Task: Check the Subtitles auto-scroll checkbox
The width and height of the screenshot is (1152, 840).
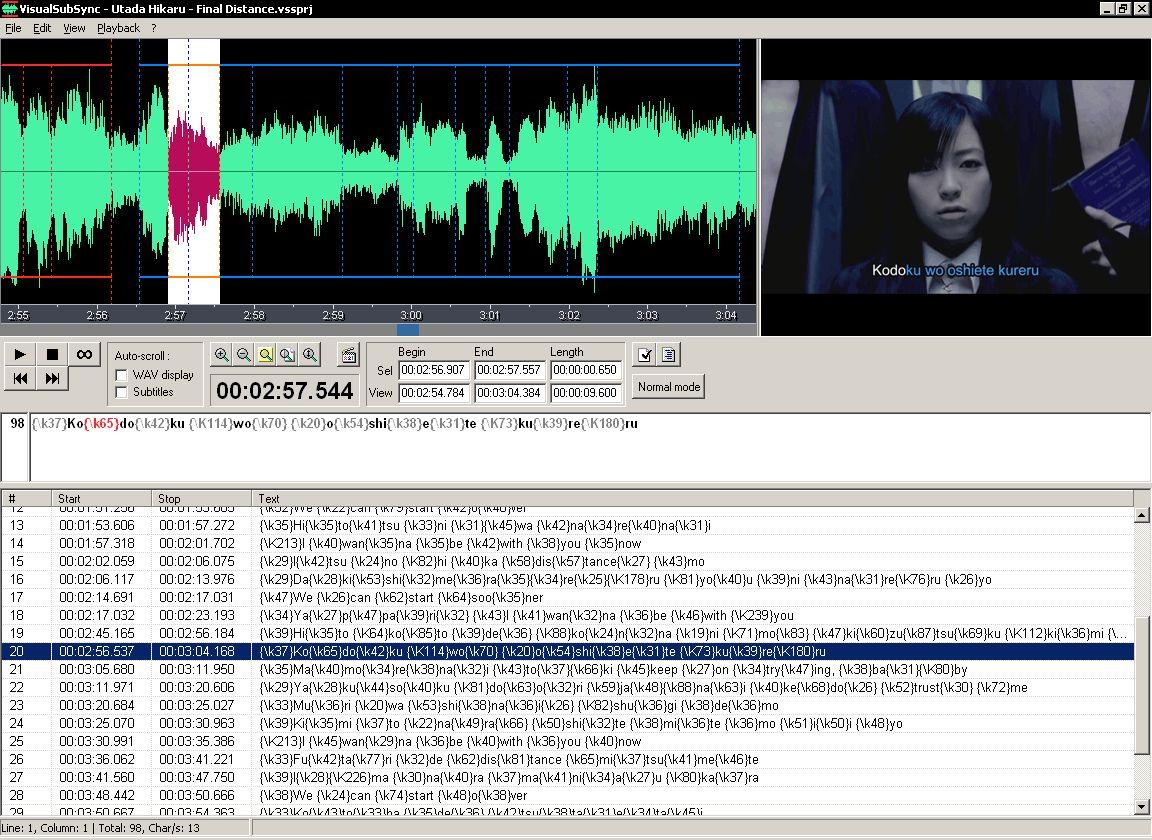Action: 122,392
